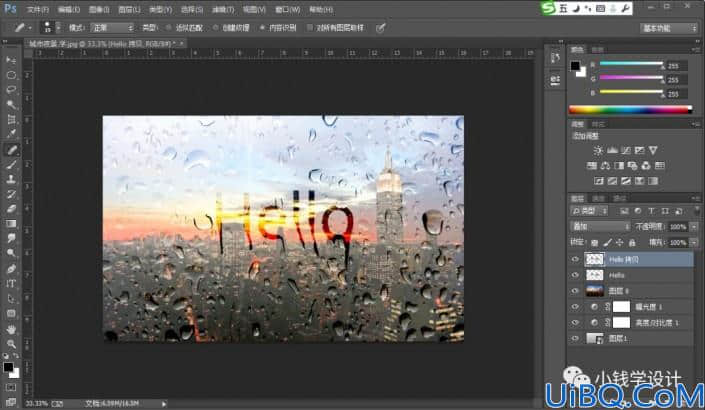Hide the Hello layer
Image resolution: width=705 pixels, height=410 pixels.
point(575,275)
